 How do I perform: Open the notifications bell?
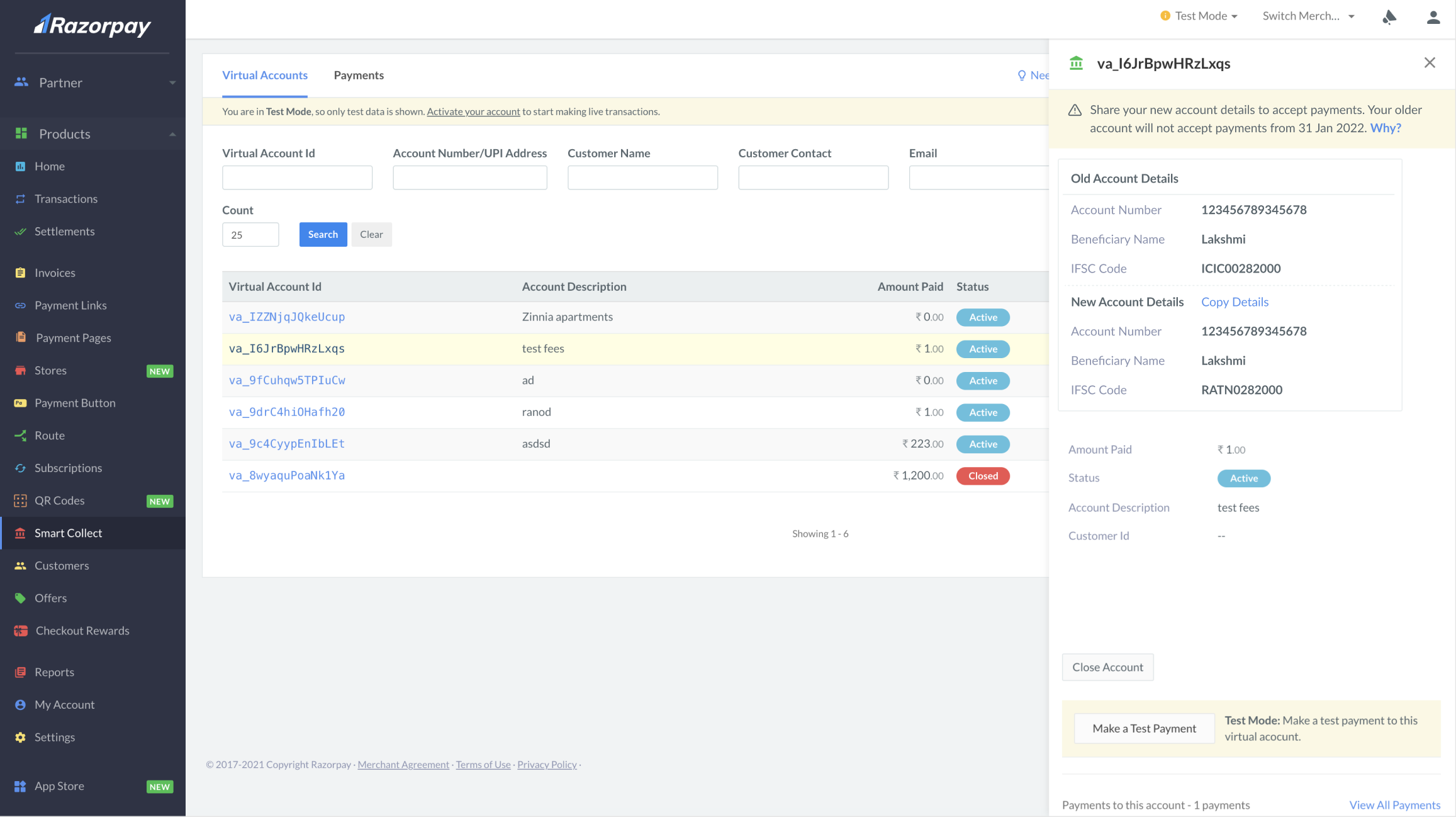click(x=1389, y=18)
